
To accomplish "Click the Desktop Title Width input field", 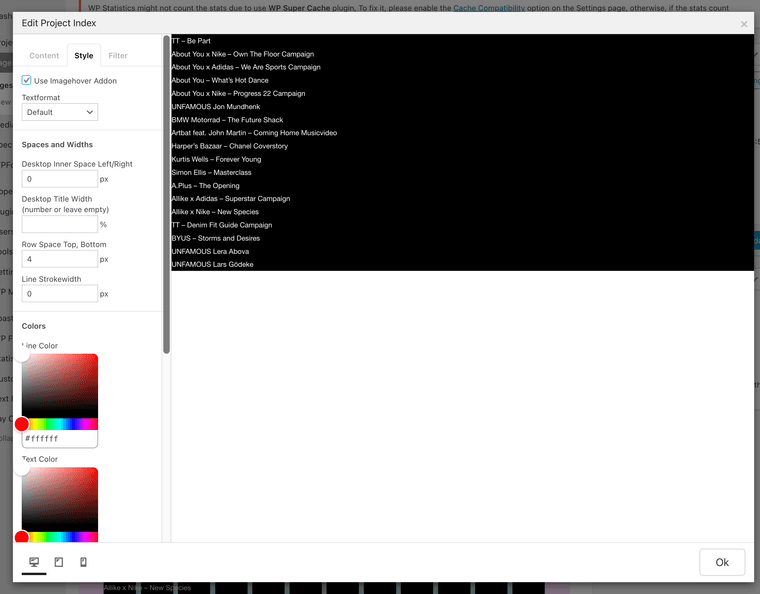I will 59,225.
